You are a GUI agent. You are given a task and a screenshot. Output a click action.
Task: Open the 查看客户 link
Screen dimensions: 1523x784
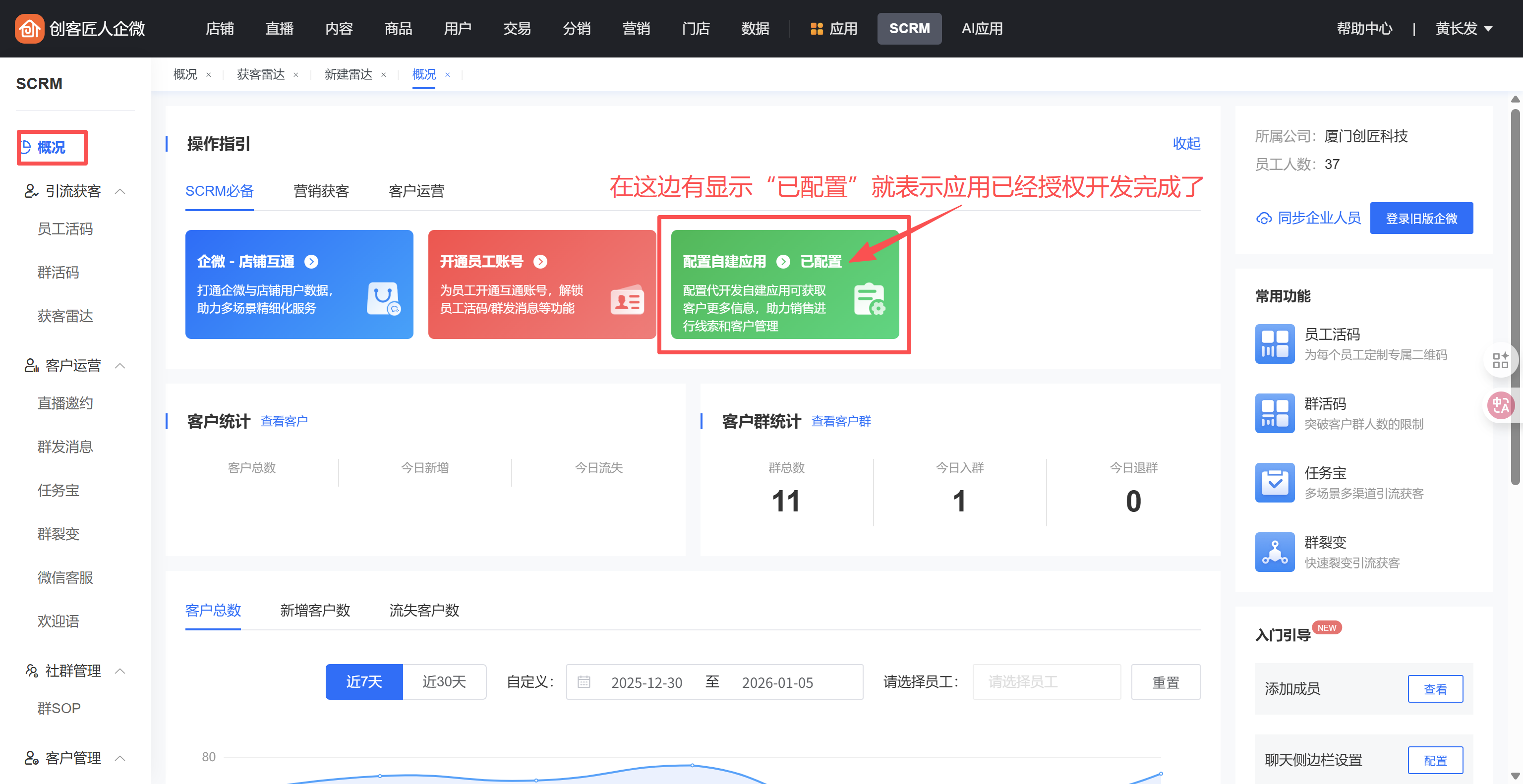point(284,421)
